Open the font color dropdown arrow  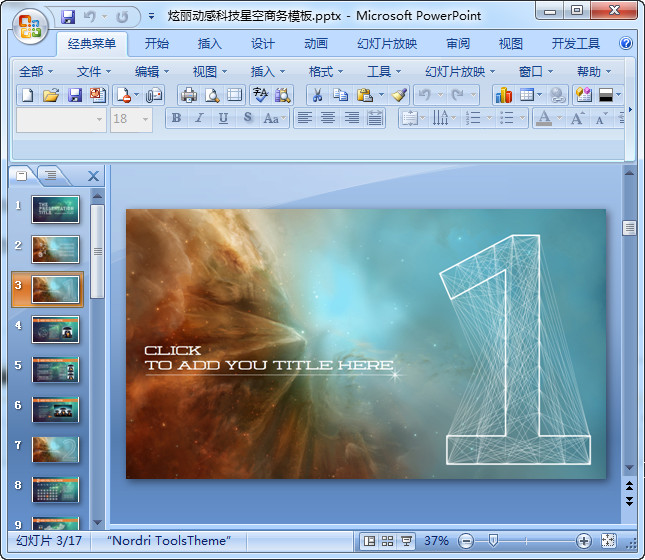(559, 119)
